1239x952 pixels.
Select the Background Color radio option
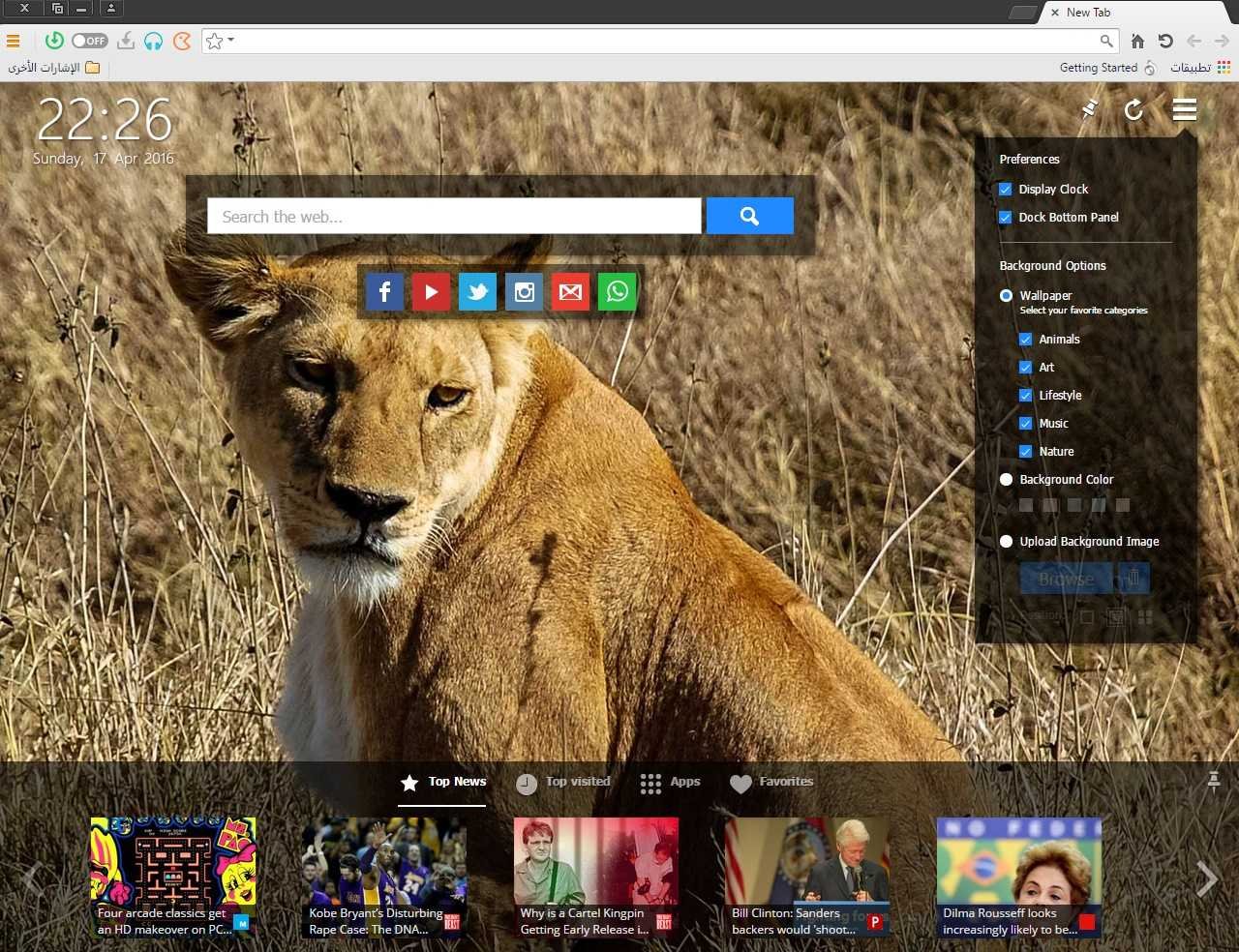tap(1007, 480)
